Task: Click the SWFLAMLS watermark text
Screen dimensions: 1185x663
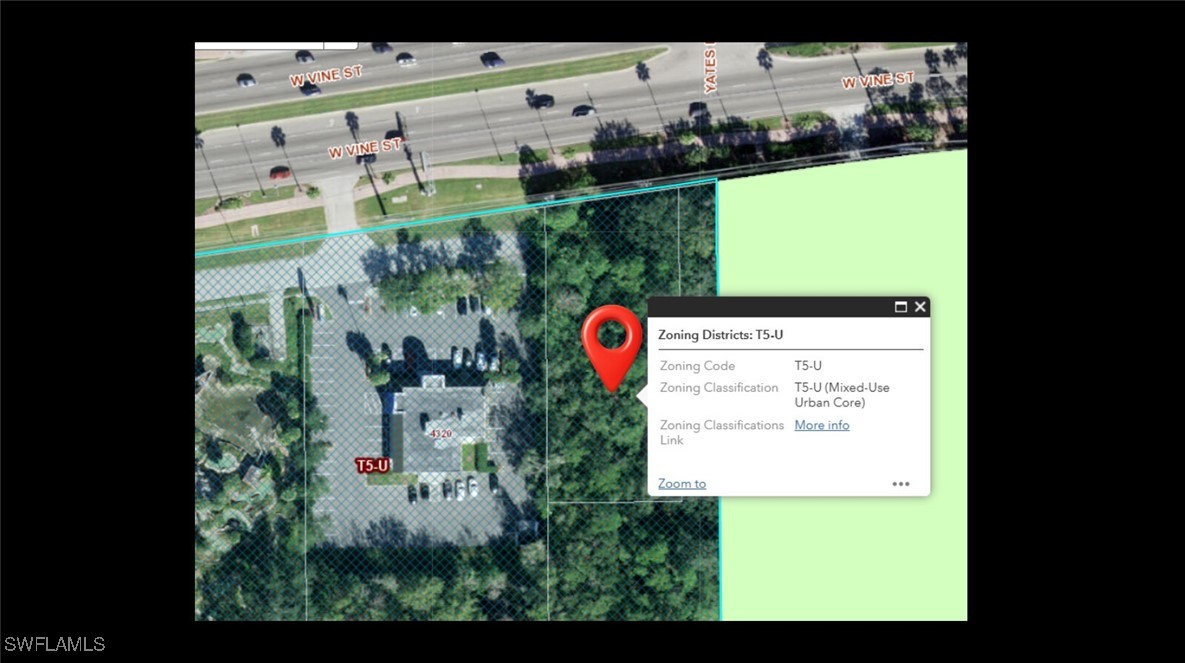Action: 54,644
